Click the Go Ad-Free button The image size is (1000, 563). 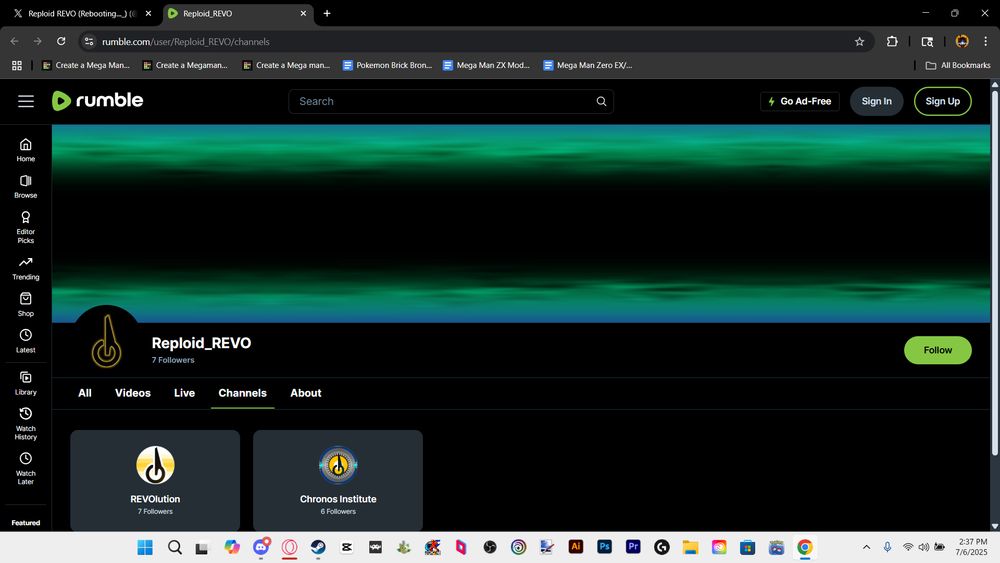coord(800,101)
